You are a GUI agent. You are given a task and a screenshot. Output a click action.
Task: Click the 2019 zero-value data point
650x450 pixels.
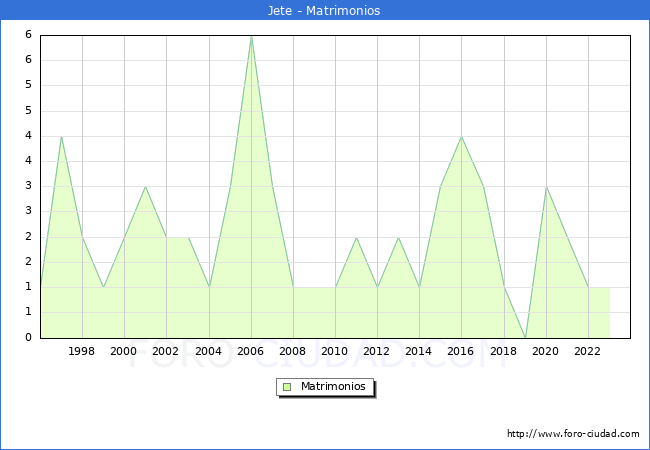click(525, 338)
